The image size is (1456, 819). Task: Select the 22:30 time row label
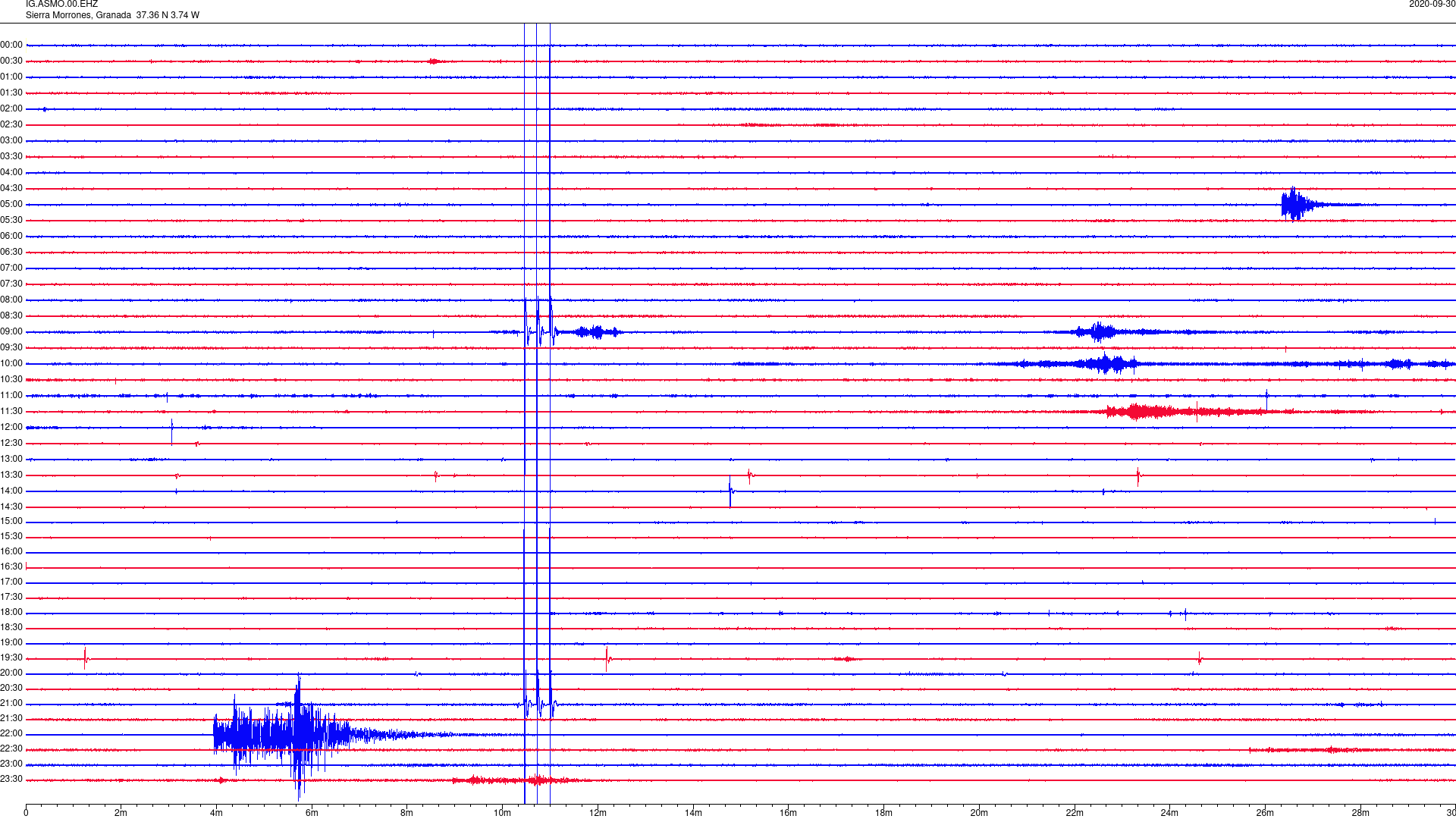11,748
